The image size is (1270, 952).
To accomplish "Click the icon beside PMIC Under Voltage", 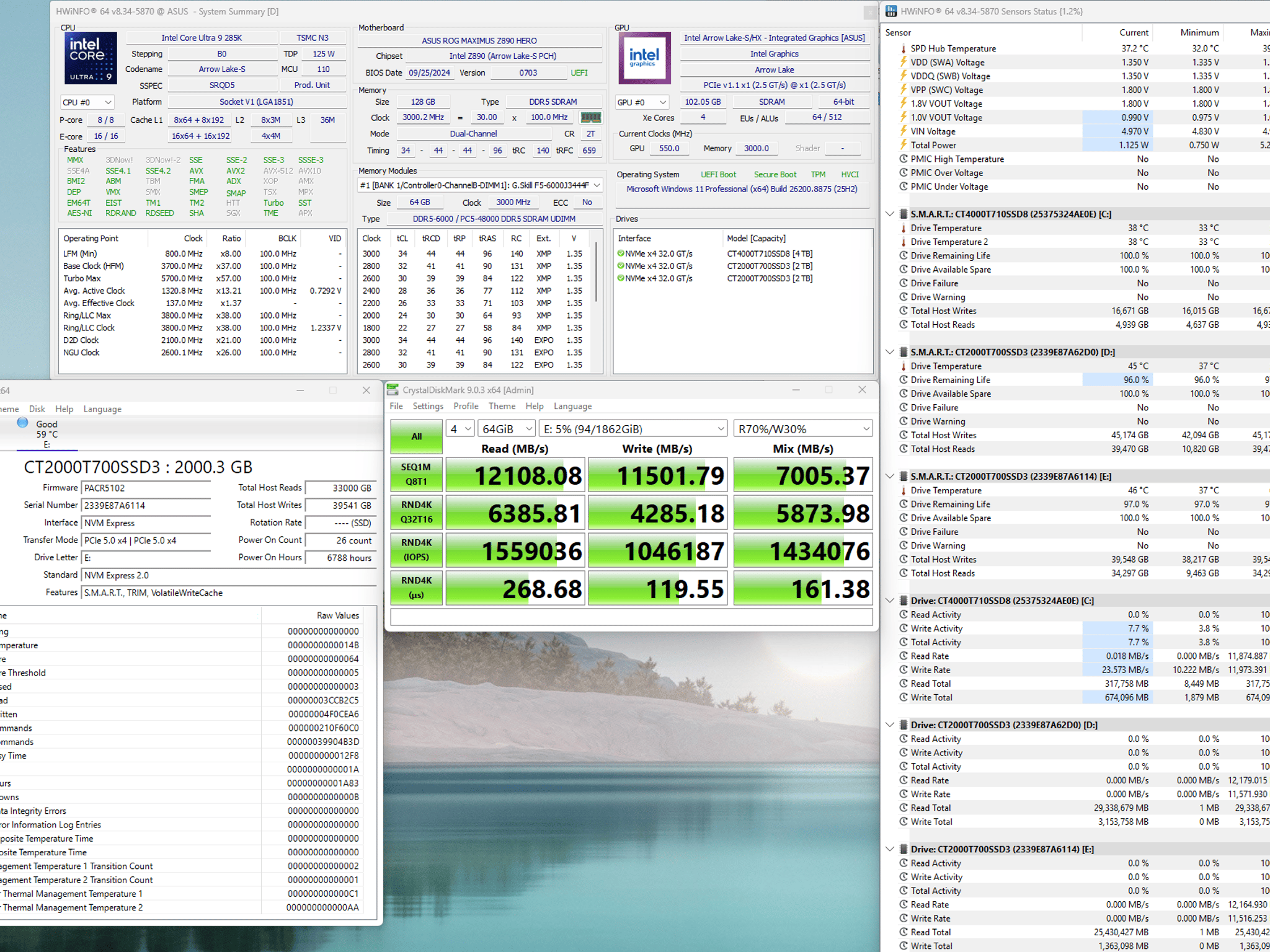I will point(904,187).
